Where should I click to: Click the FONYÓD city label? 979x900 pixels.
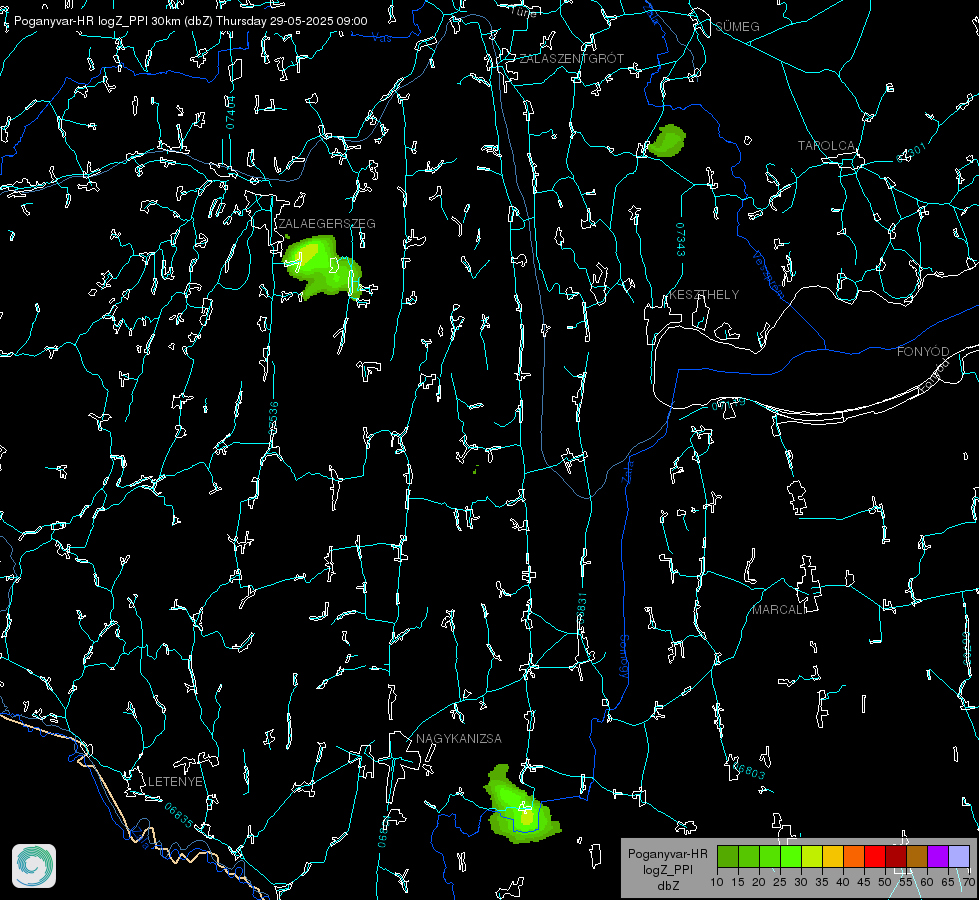coord(923,352)
